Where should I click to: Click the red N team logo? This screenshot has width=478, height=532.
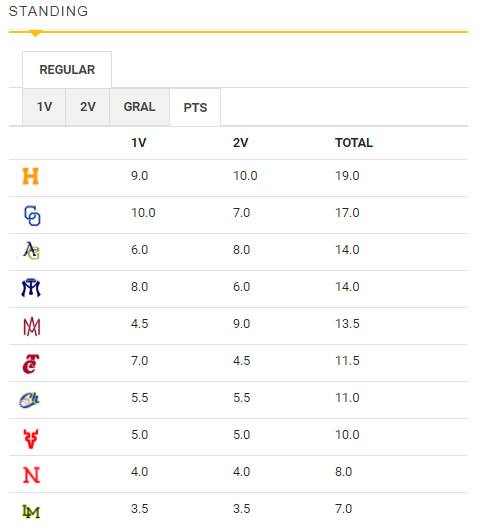click(x=32, y=475)
